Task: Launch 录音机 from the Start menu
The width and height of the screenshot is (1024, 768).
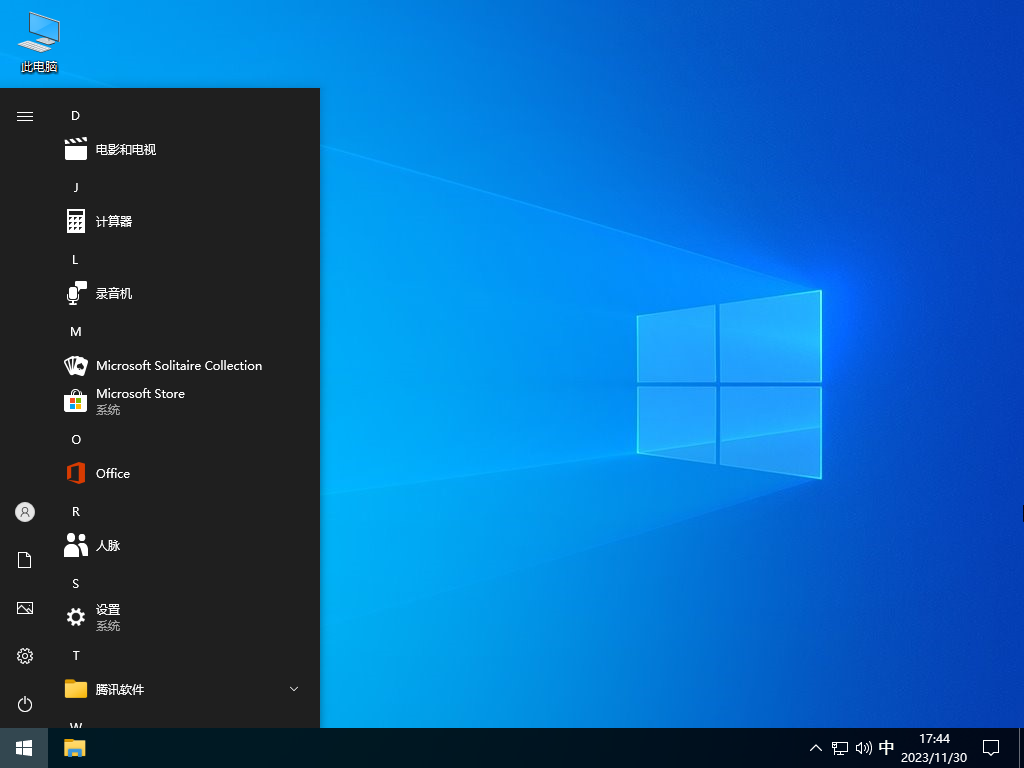Action: tap(115, 293)
